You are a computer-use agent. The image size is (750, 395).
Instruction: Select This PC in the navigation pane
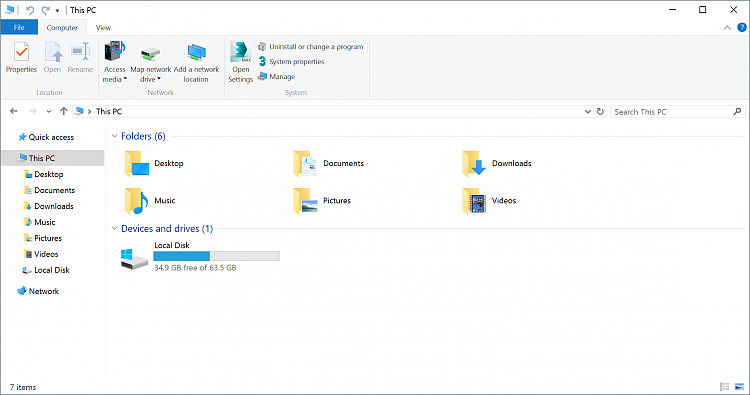click(x=53, y=158)
